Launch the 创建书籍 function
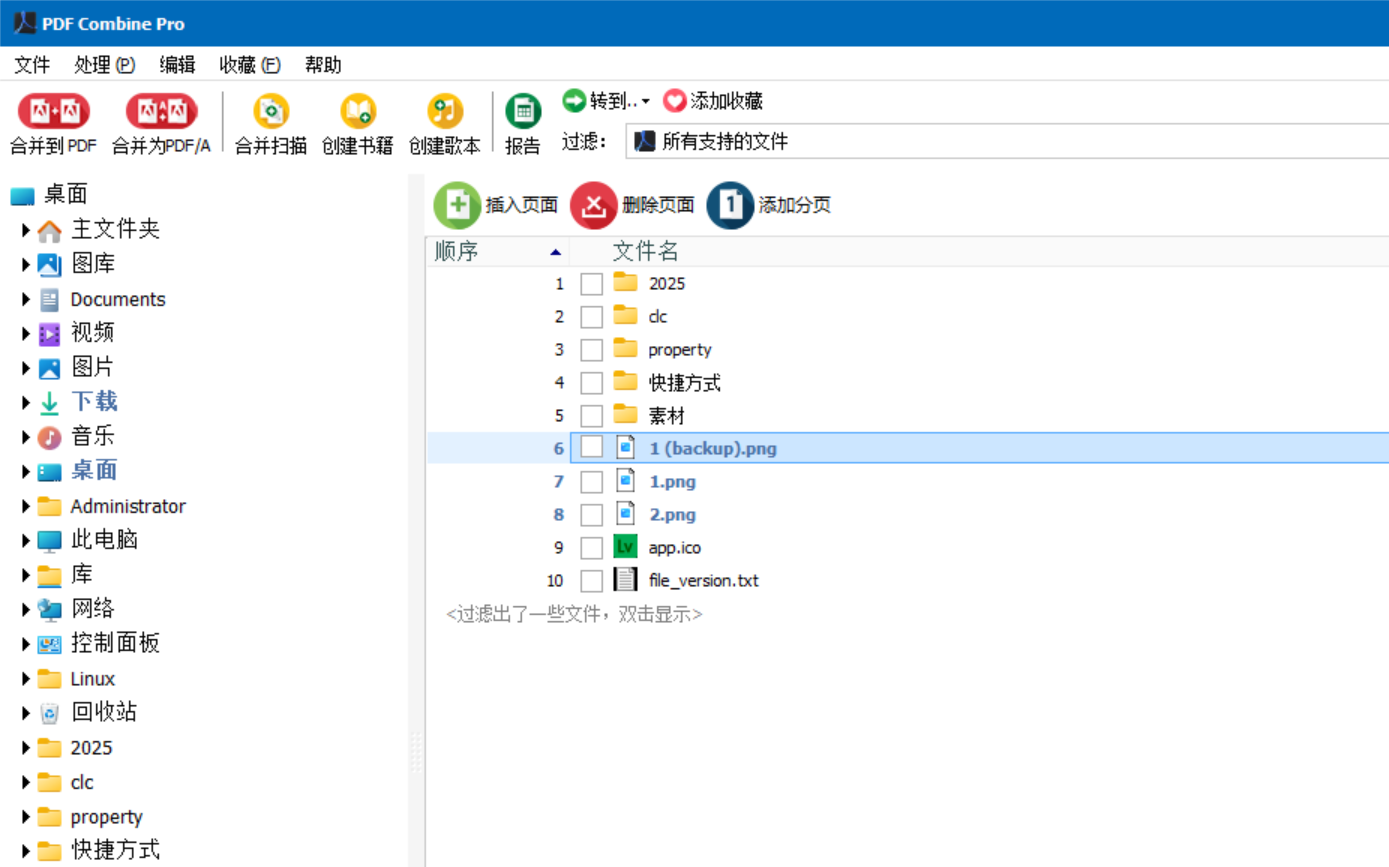Viewport: 1389px width, 867px height. coord(357,111)
